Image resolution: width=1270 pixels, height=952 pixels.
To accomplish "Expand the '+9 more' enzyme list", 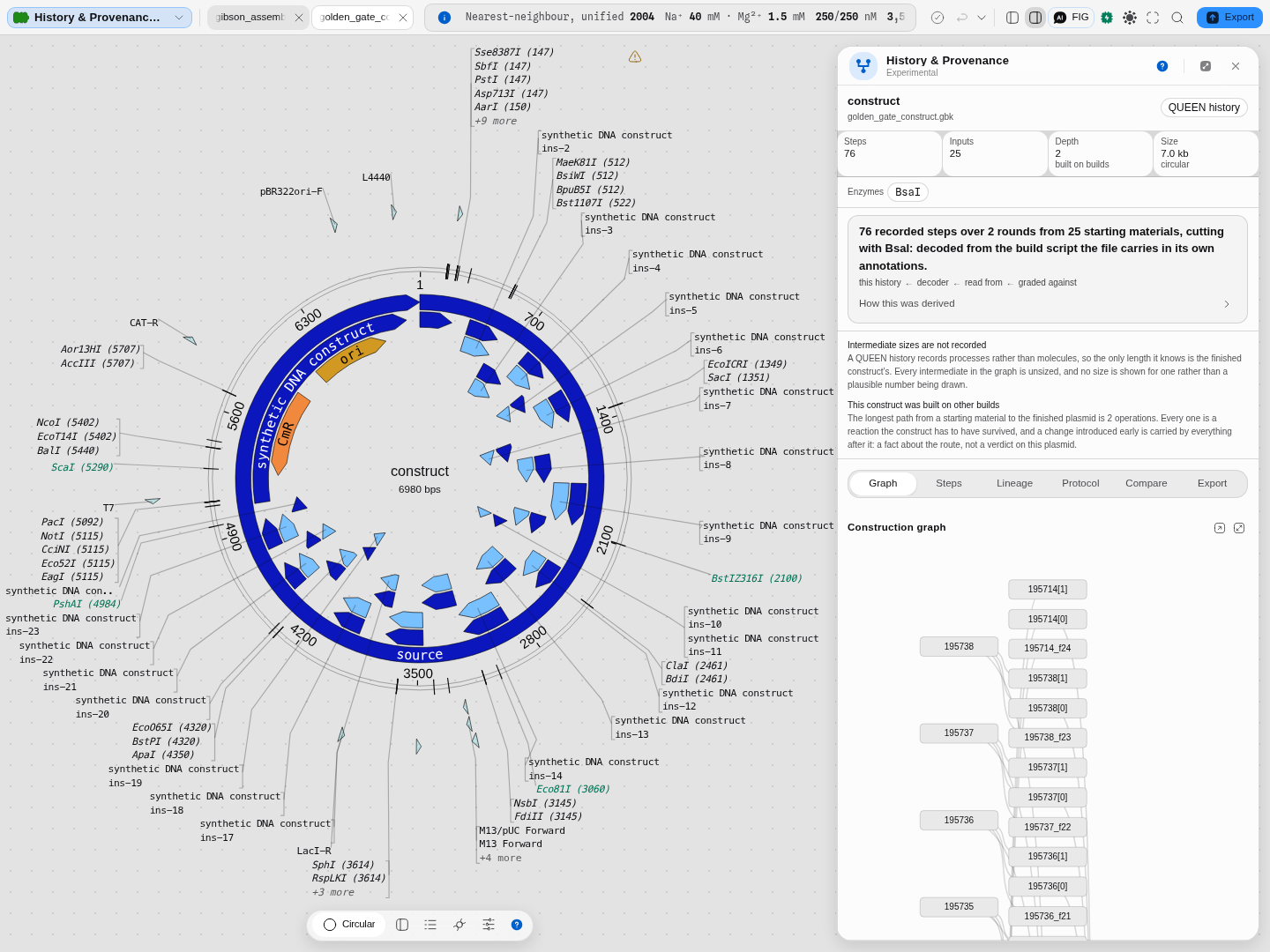I will click(x=496, y=122).
